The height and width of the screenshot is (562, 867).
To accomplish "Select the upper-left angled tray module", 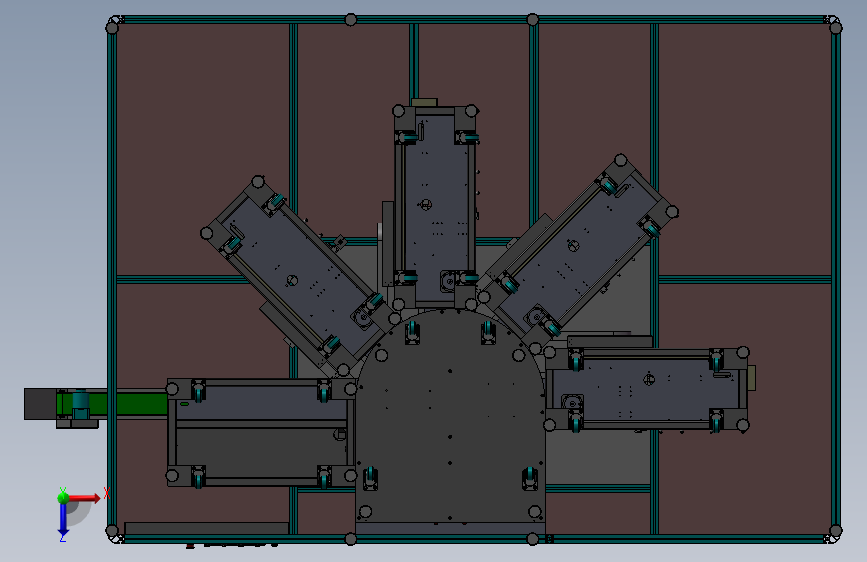I will (x=301, y=278).
